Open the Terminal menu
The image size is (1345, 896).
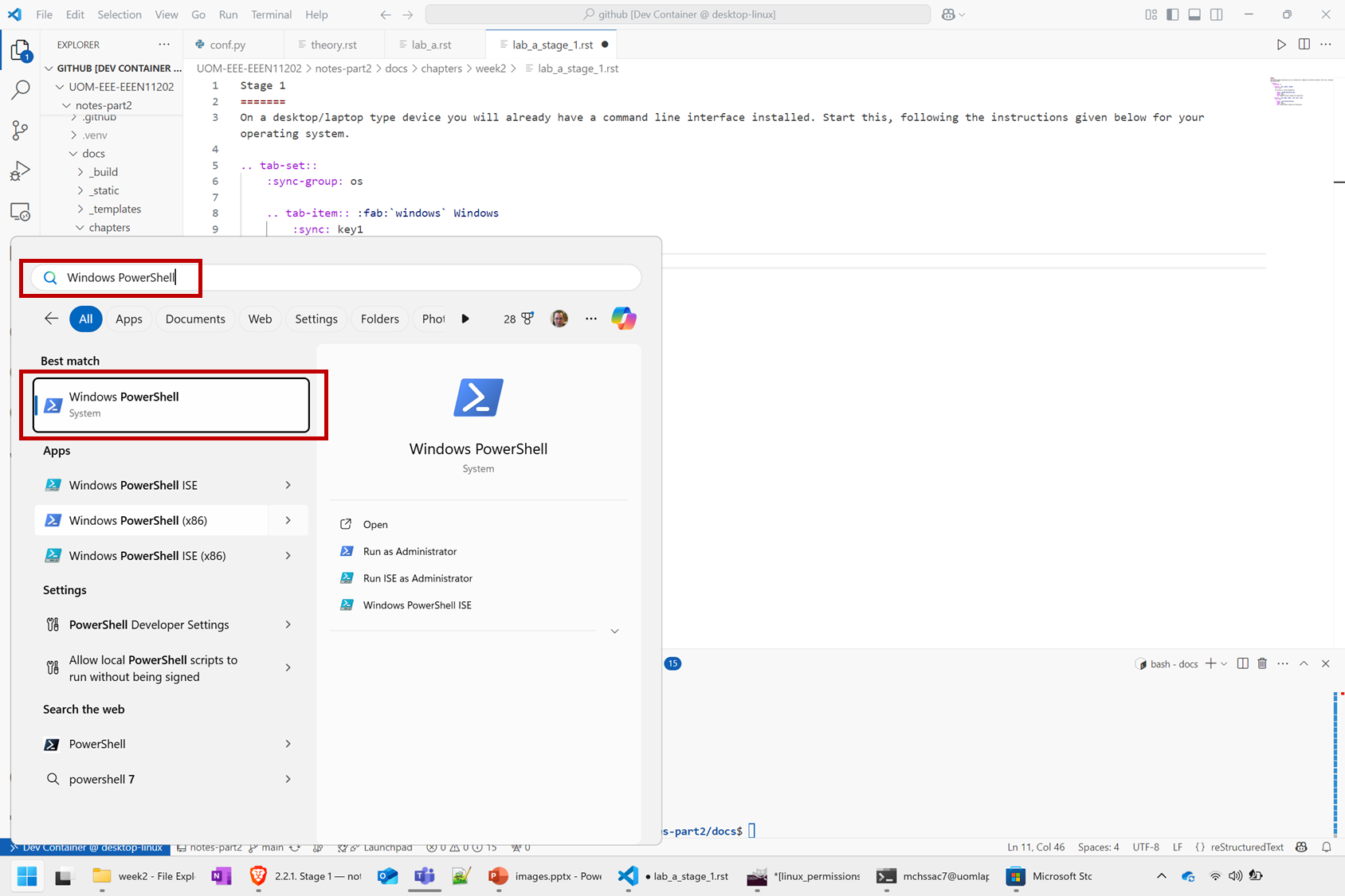(x=271, y=14)
